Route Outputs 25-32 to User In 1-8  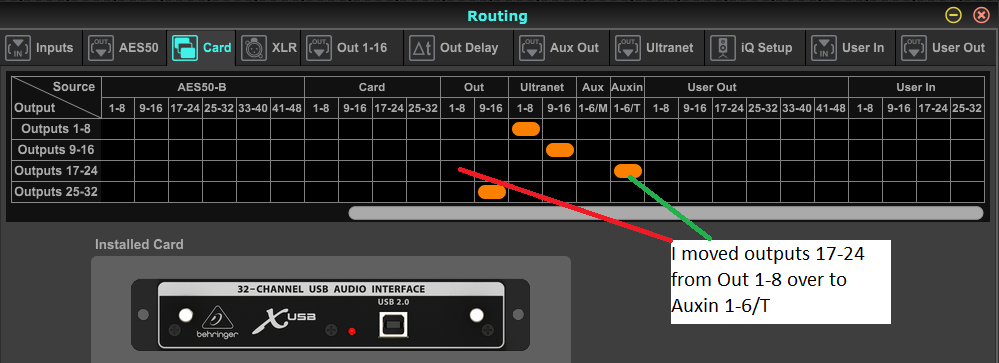coord(865,192)
